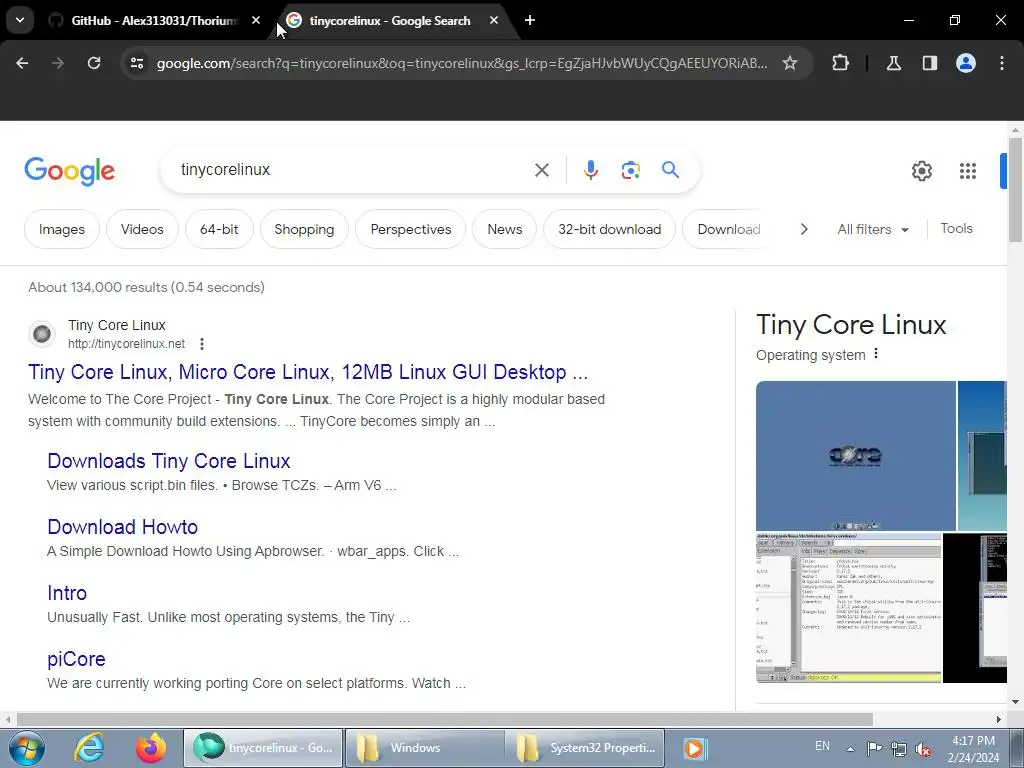Filter results by Shopping
1024x768 pixels.
[x=304, y=229]
